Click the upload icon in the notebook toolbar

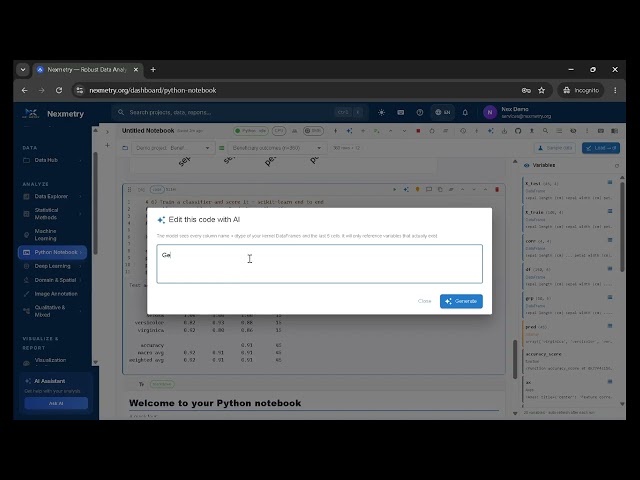click(531, 131)
